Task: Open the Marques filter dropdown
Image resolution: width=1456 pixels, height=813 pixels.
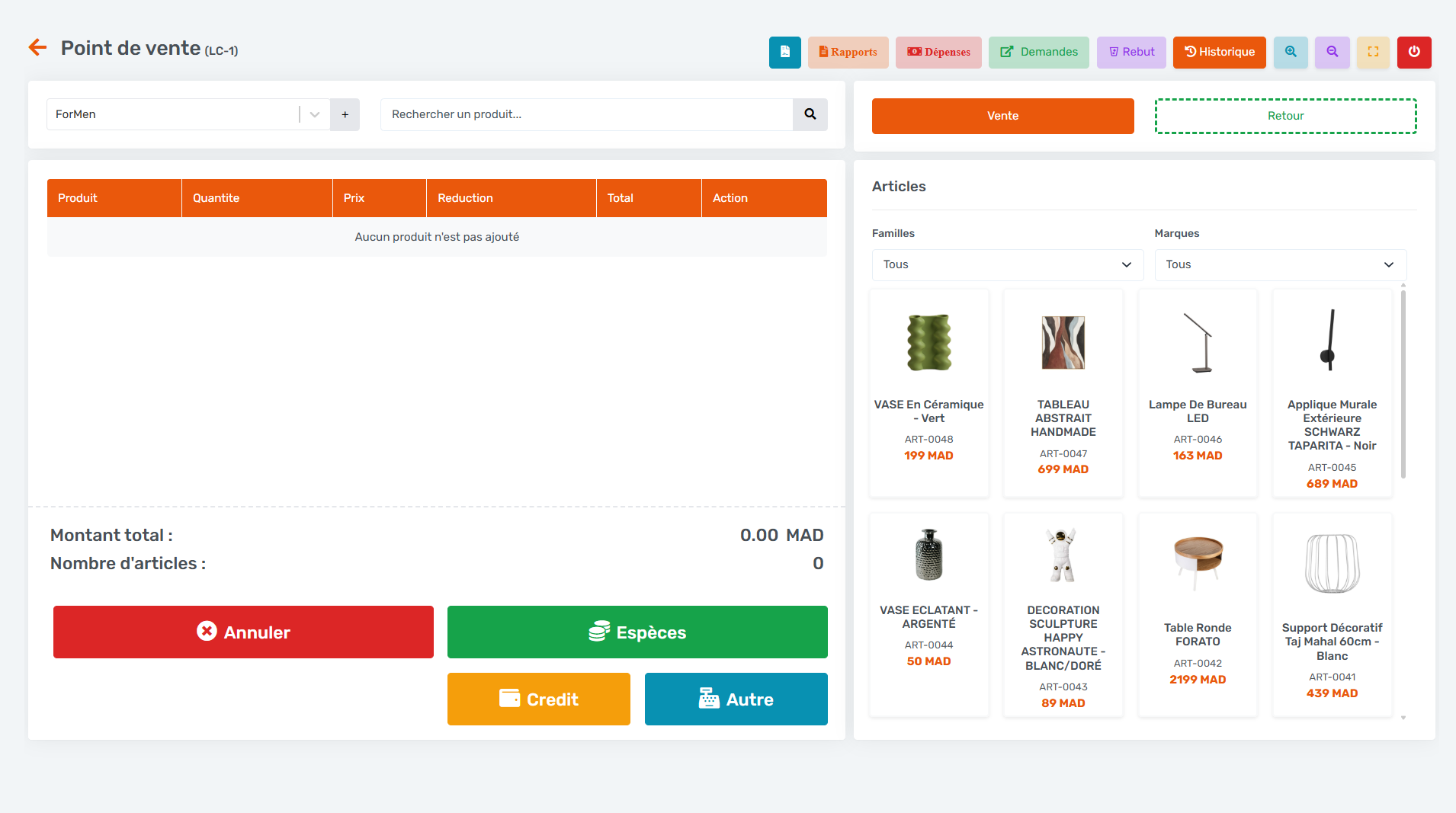Action: coord(1279,264)
